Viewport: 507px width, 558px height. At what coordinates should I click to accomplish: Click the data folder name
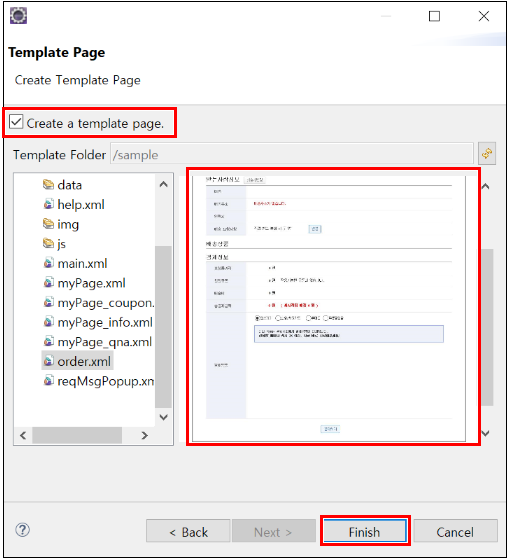(x=70, y=185)
